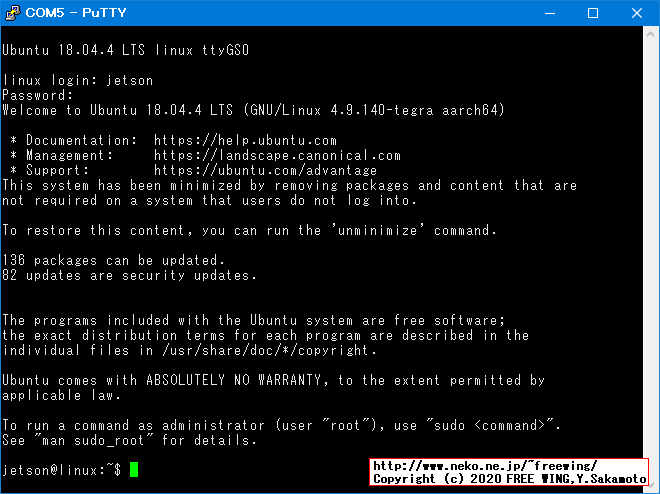Click the green cursor at the prompt
The width and height of the screenshot is (660, 494).
pos(133,470)
